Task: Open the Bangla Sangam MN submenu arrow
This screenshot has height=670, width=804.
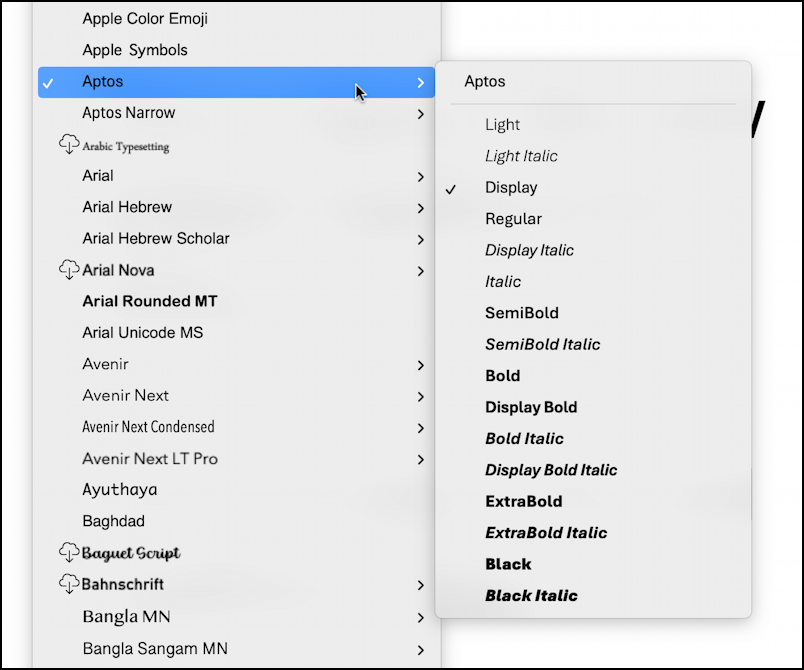Action: (420, 650)
